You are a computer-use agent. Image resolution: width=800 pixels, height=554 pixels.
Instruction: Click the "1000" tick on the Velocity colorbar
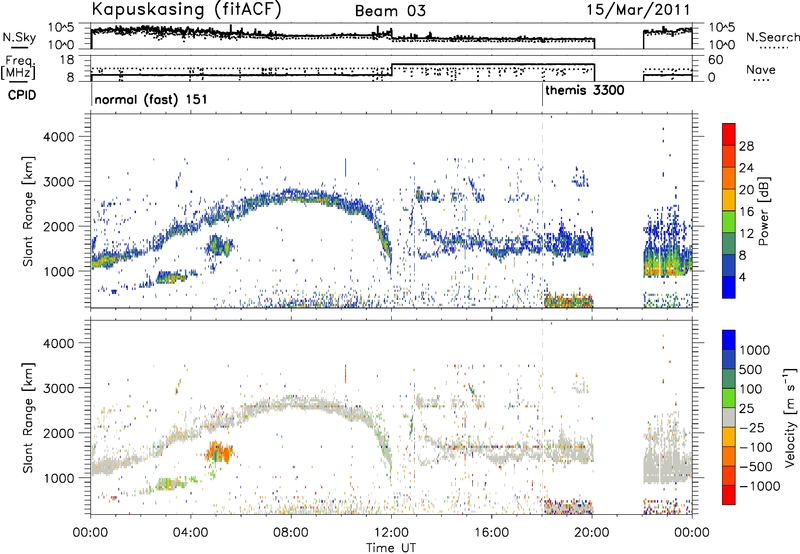pos(755,350)
